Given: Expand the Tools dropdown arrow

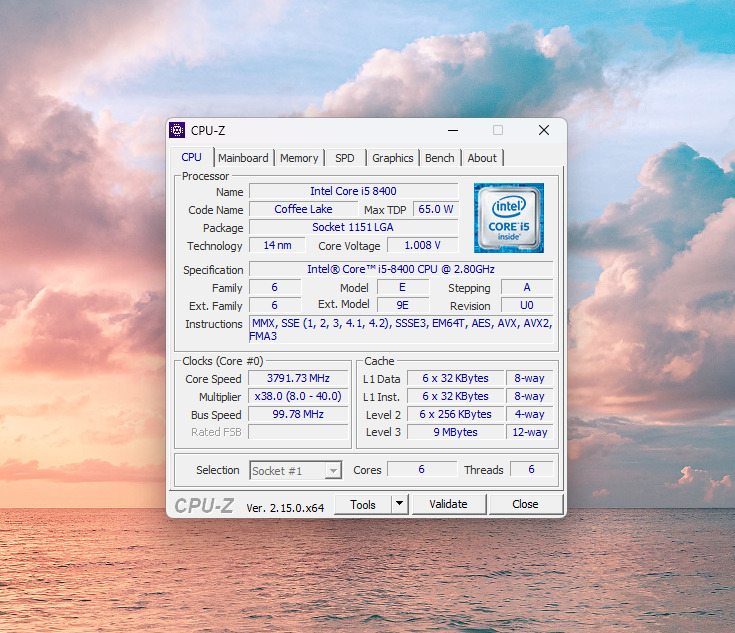Looking at the screenshot, I should (x=399, y=504).
